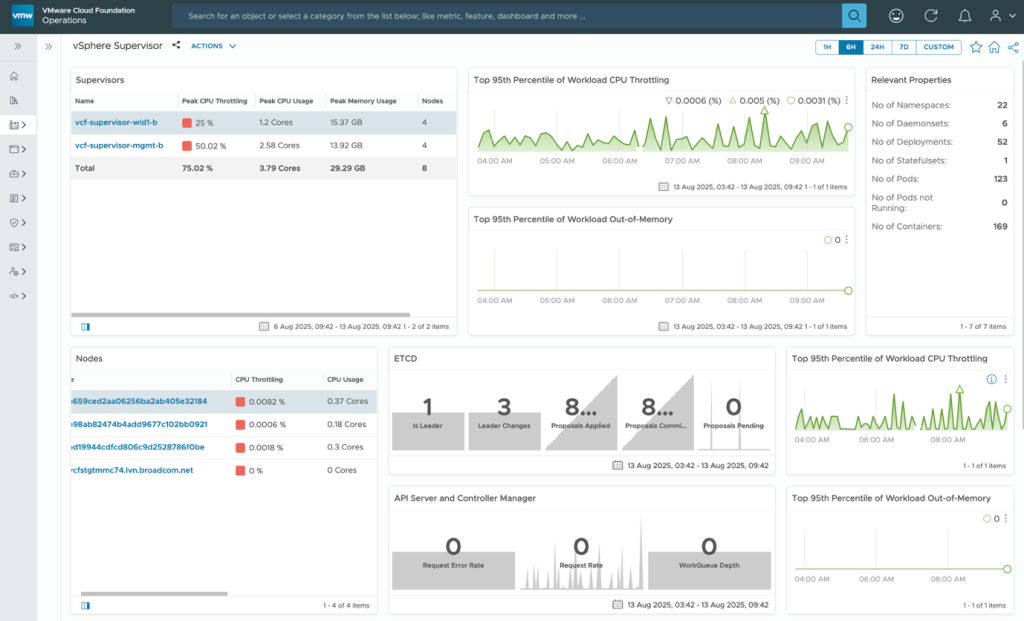Image resolution: width=1024 pixels, height=621 pixels.
Task: Open vcf-supervisor-wld1-b supervisor link
Action: pyautogui.click(x=116, y=122)
